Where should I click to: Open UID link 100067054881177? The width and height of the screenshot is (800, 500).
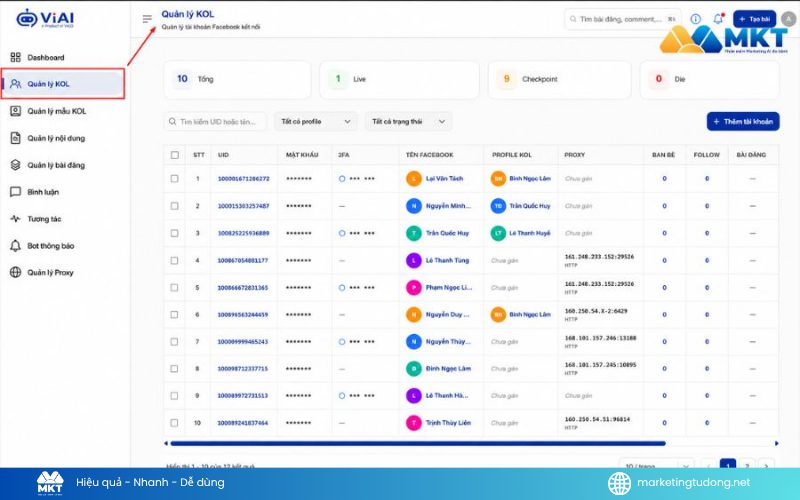(x=242, y=260)
